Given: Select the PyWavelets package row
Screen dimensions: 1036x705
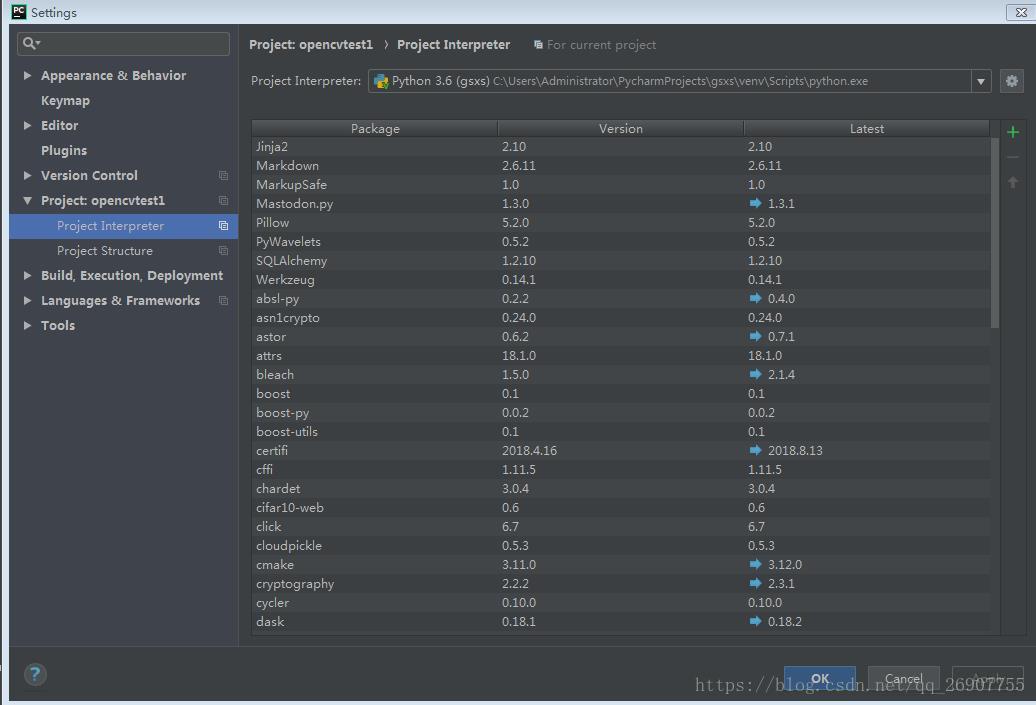Looking at the screenshot, I should pos(620,241).
